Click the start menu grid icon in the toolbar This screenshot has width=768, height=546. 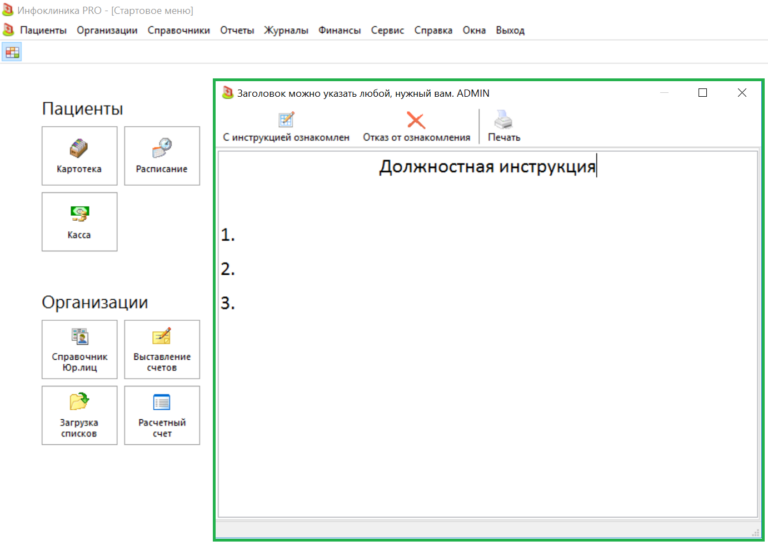[12, 52]
